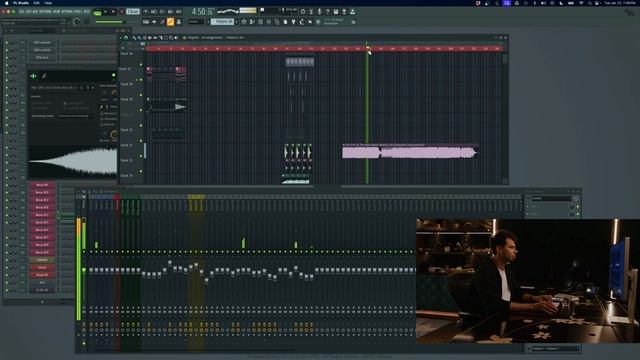Image resolution: width=640 pixels, height=360 pixels.
Task: Click the playhead marker on Playlist timeline
Action: (367, 49)
